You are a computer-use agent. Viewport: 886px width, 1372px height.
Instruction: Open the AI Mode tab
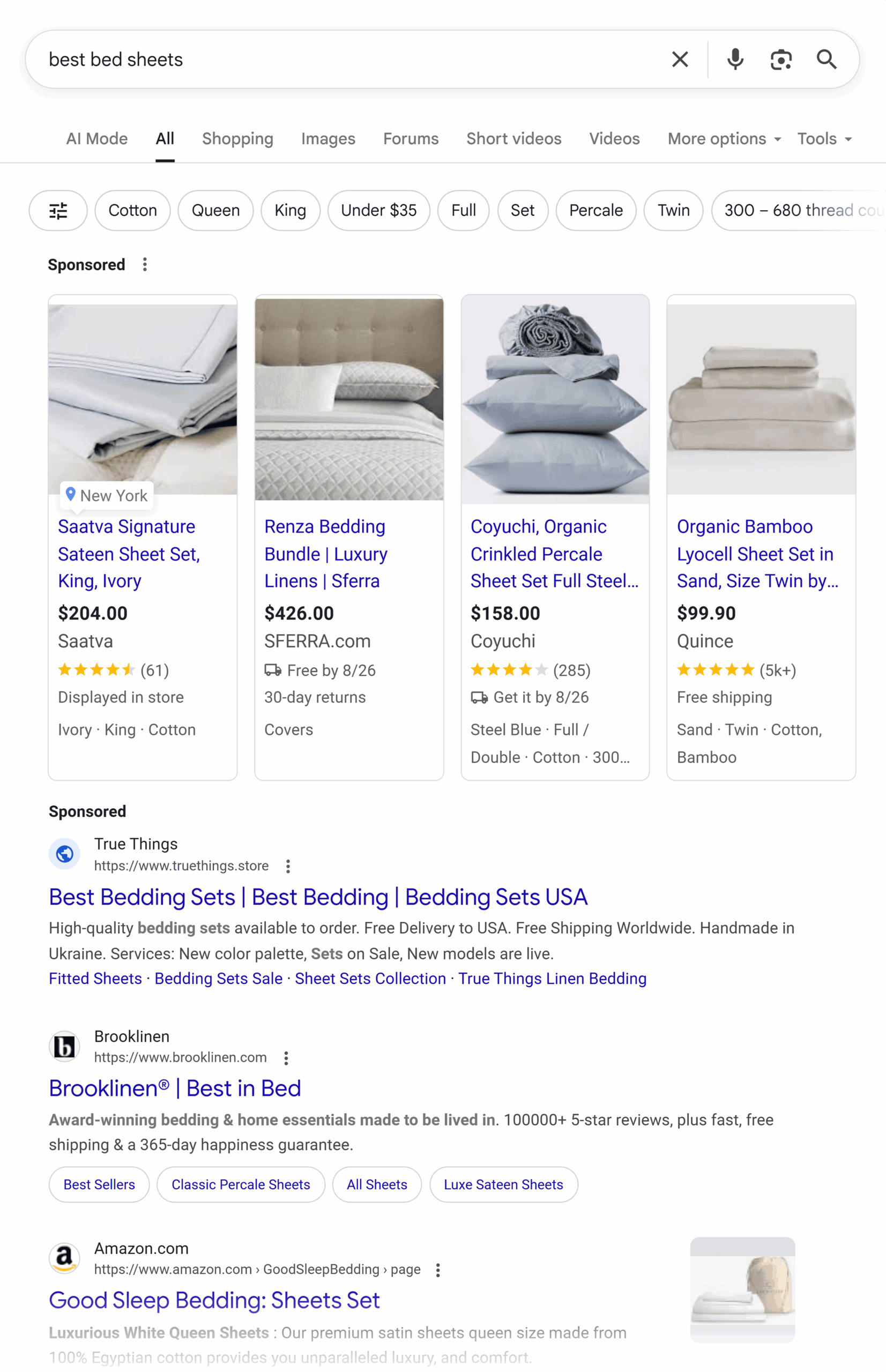pos(96,138)
